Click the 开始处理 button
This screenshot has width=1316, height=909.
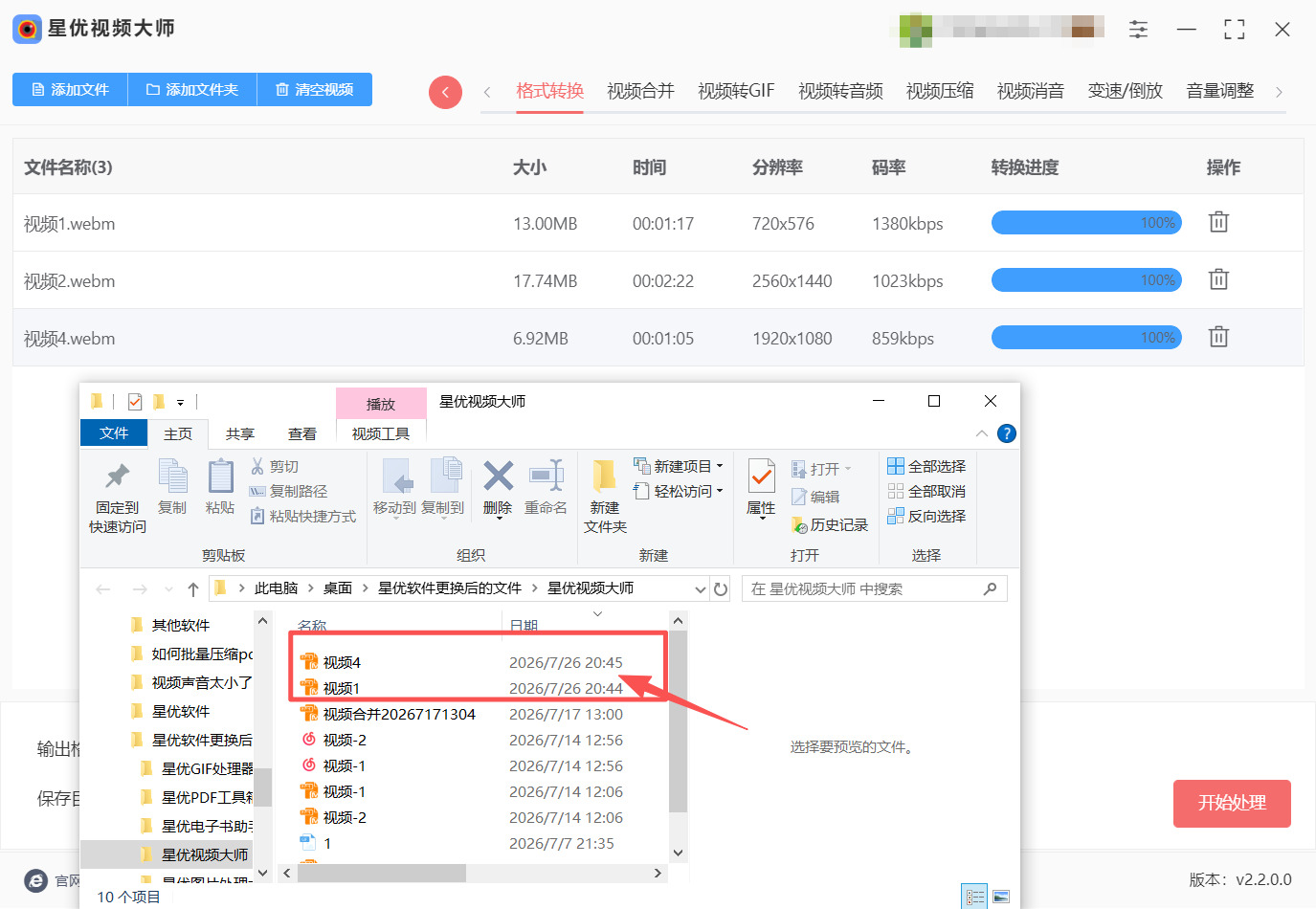pyautogui.click(x=1232, y=804)
